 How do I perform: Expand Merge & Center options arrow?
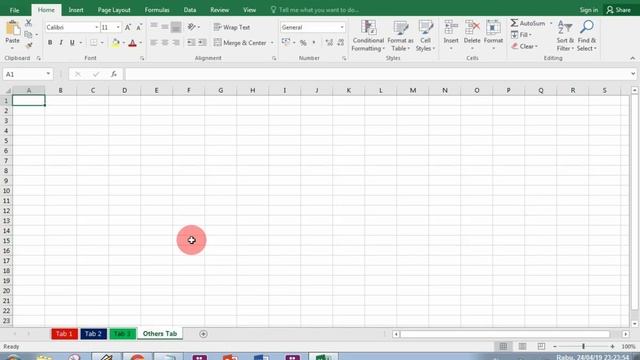coord(272,42)
